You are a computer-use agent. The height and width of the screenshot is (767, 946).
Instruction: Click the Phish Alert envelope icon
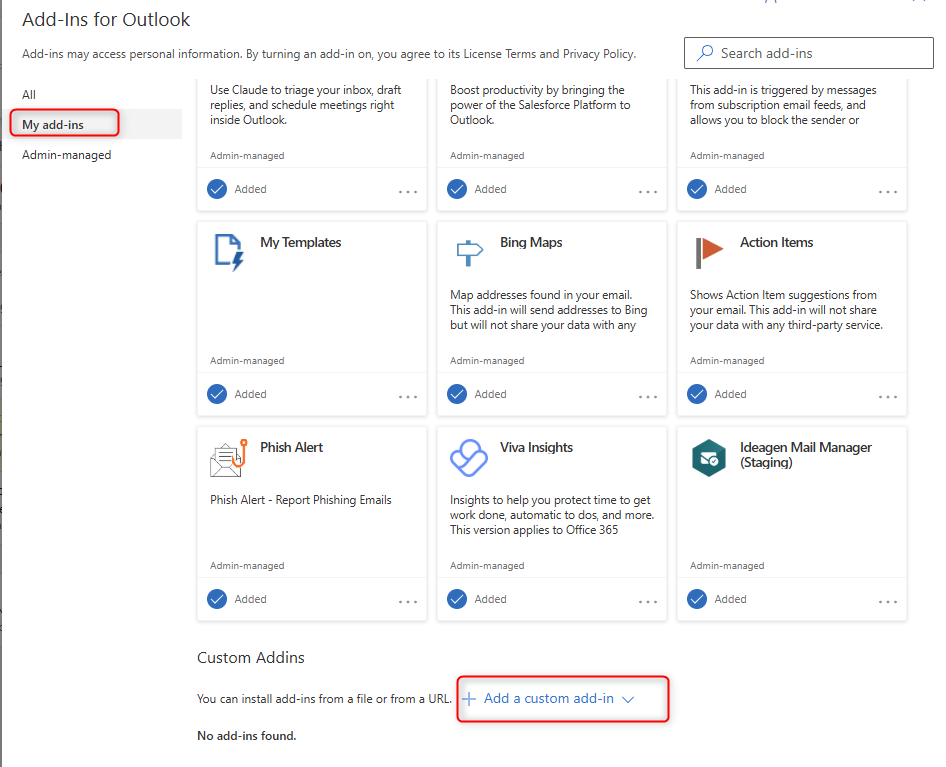(x=229, y=458)
